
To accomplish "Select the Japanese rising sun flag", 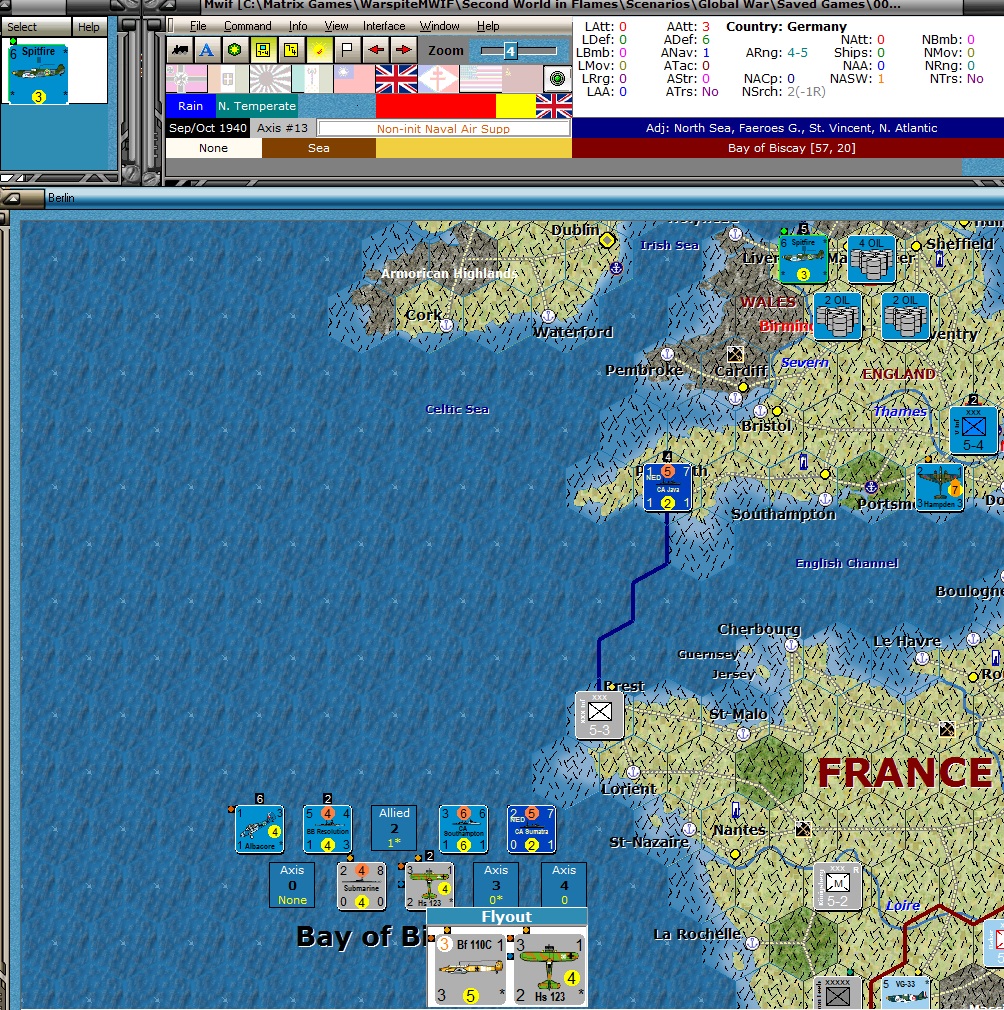I will 270,79.
